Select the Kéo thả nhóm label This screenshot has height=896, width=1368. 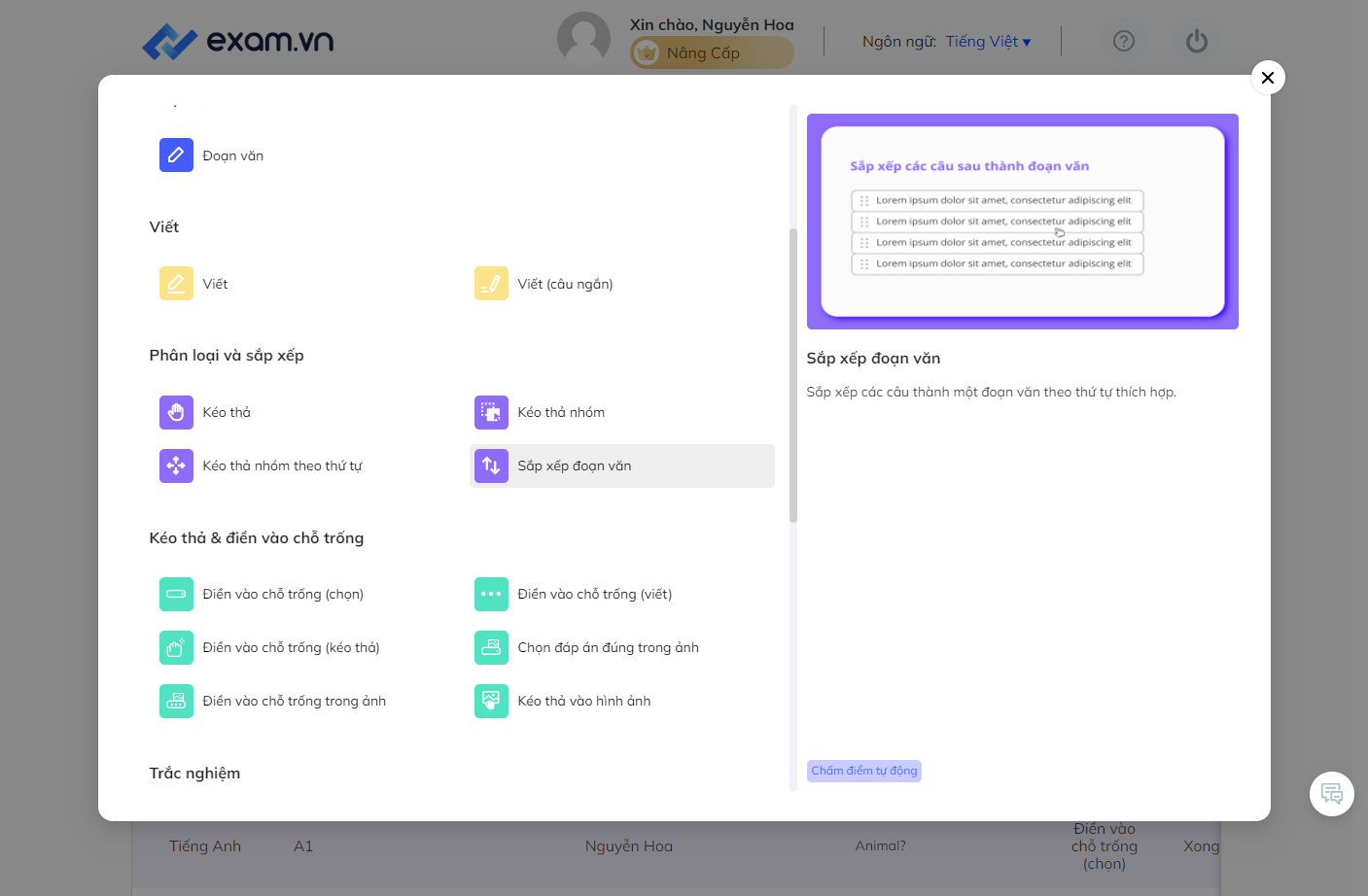[x=561, y=412]
